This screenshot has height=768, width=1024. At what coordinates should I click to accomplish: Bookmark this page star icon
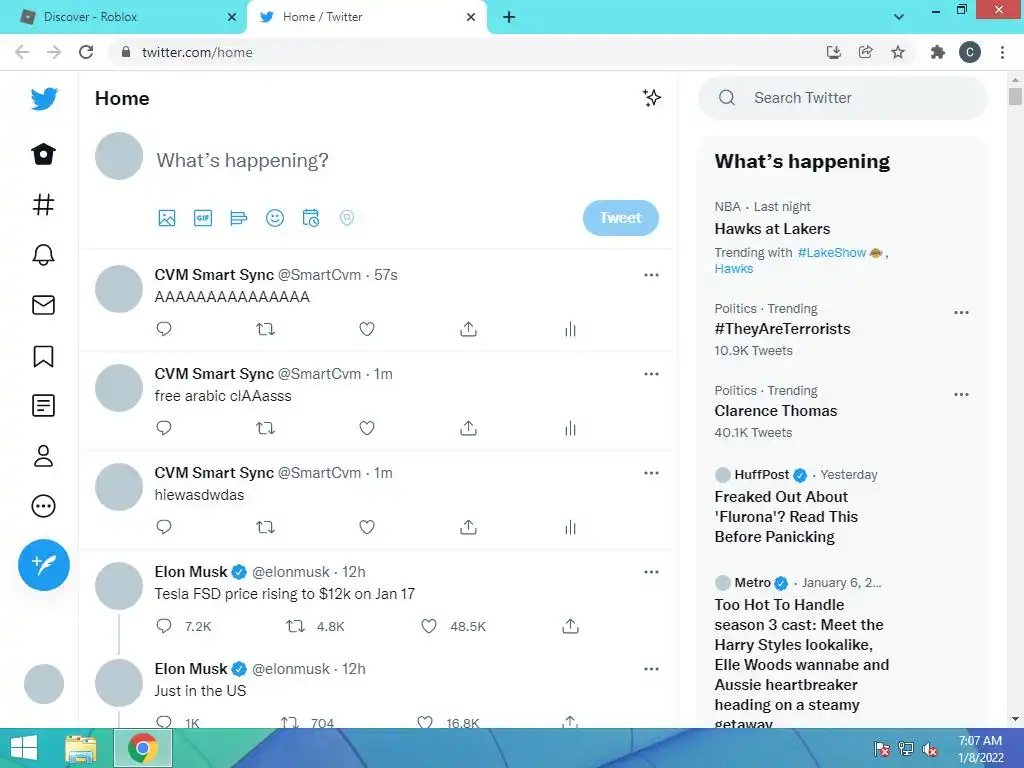[x=898, y=52]
